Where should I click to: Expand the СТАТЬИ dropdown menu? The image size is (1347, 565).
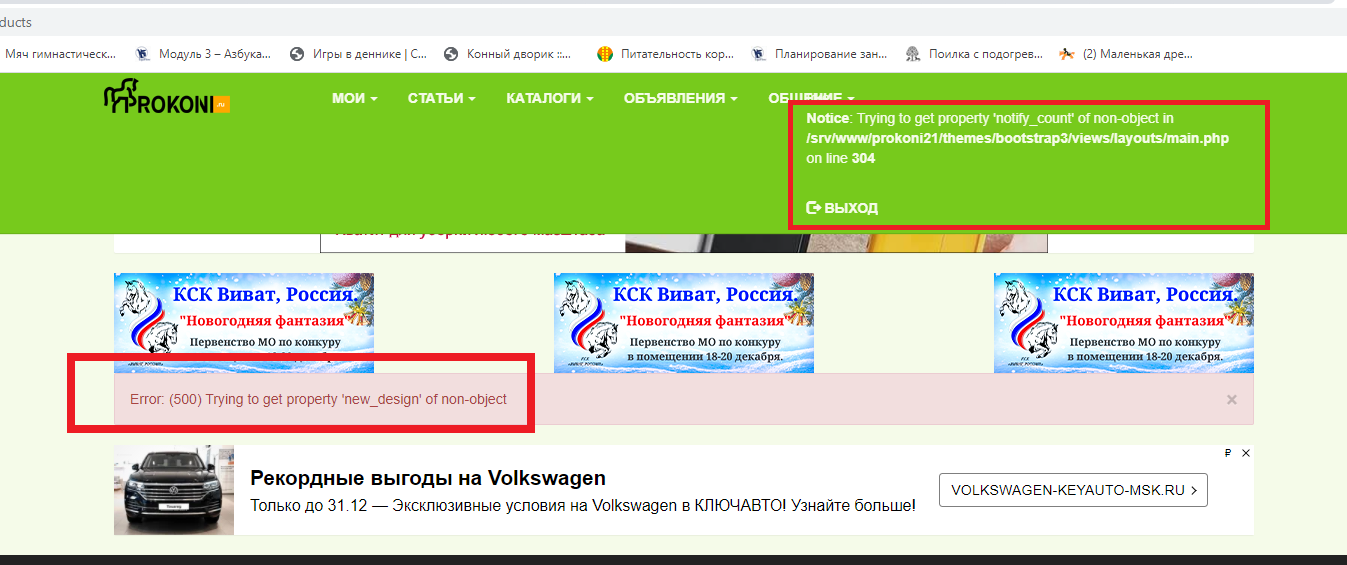(441, 98)
